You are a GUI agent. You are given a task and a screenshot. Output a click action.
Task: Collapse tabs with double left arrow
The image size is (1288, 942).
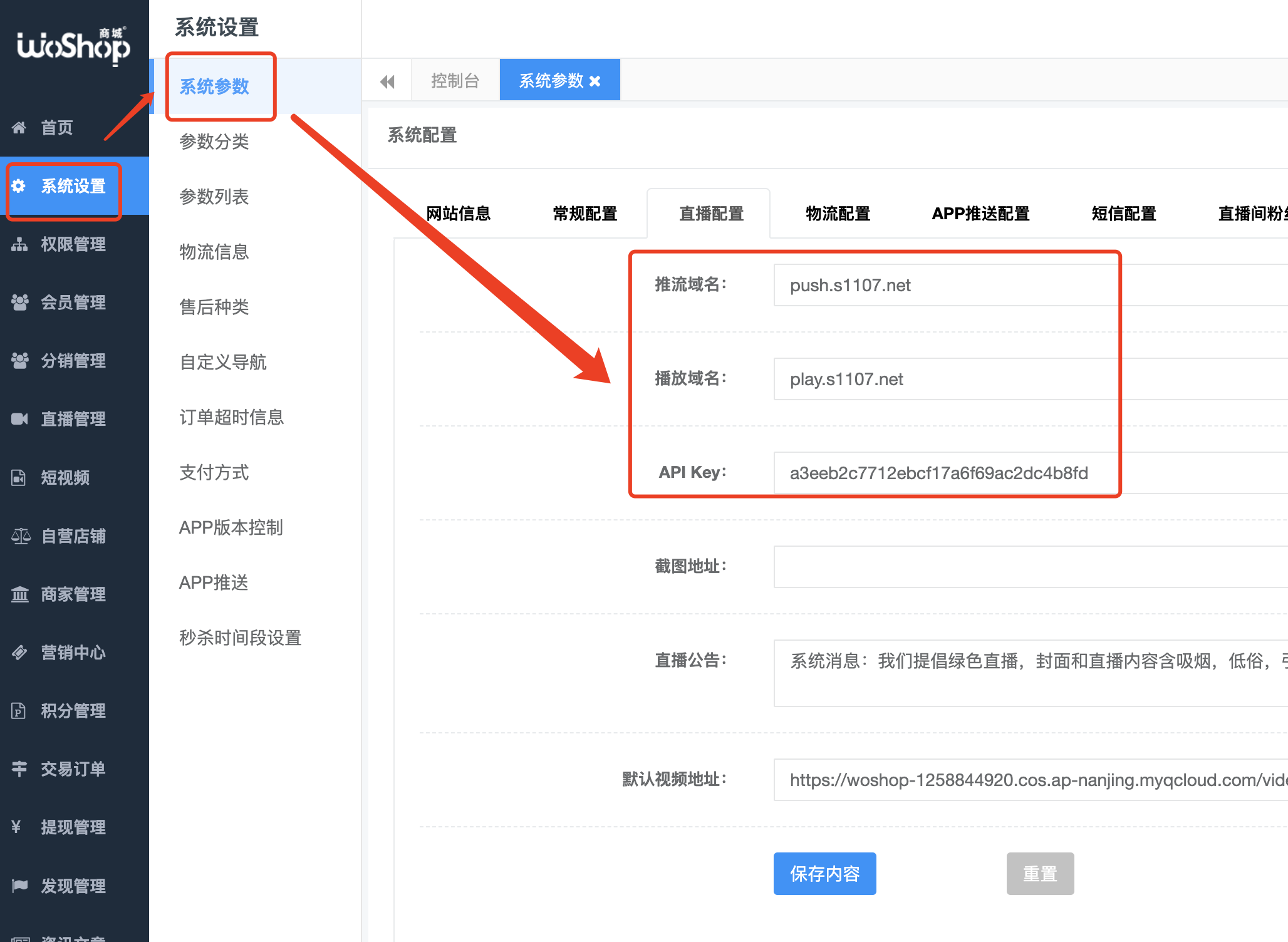pyautogui.click(x=387, y=81)
